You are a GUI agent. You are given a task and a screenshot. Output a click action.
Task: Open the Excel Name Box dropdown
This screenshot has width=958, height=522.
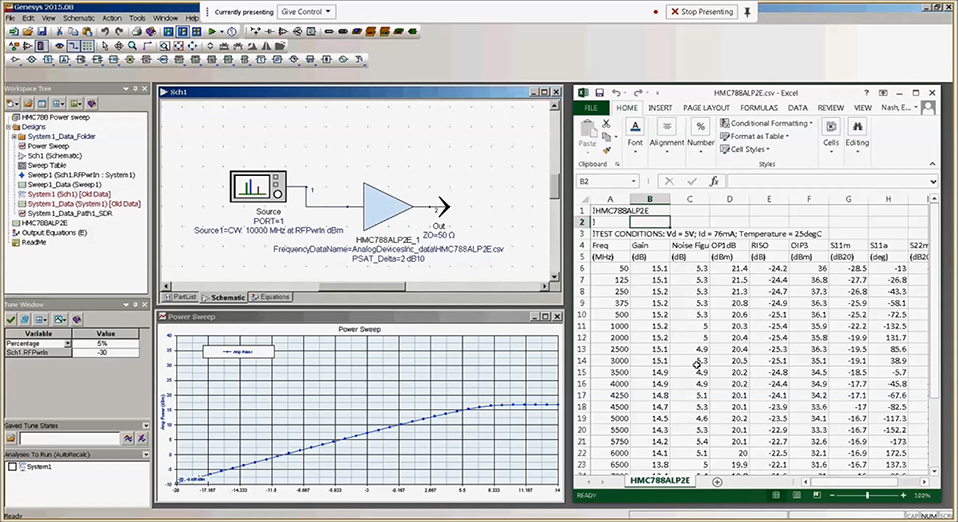[x=634, y=182]
